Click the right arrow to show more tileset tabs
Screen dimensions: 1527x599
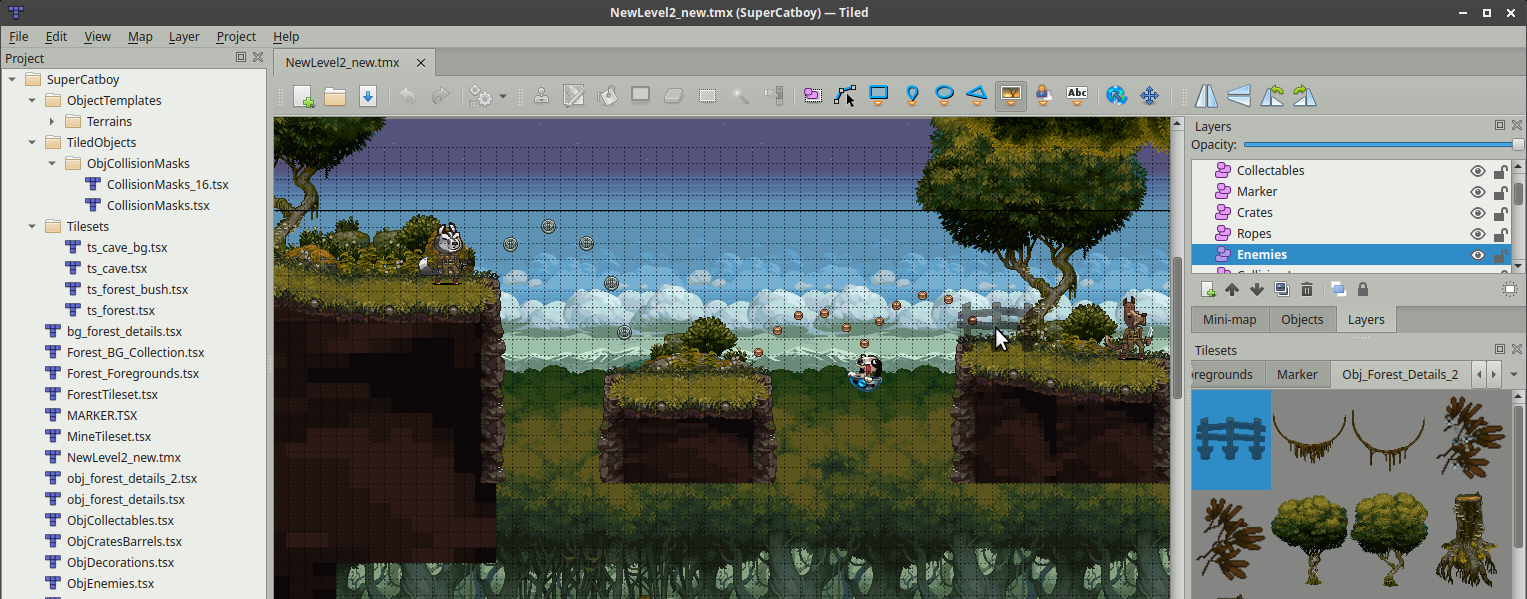1495,373
